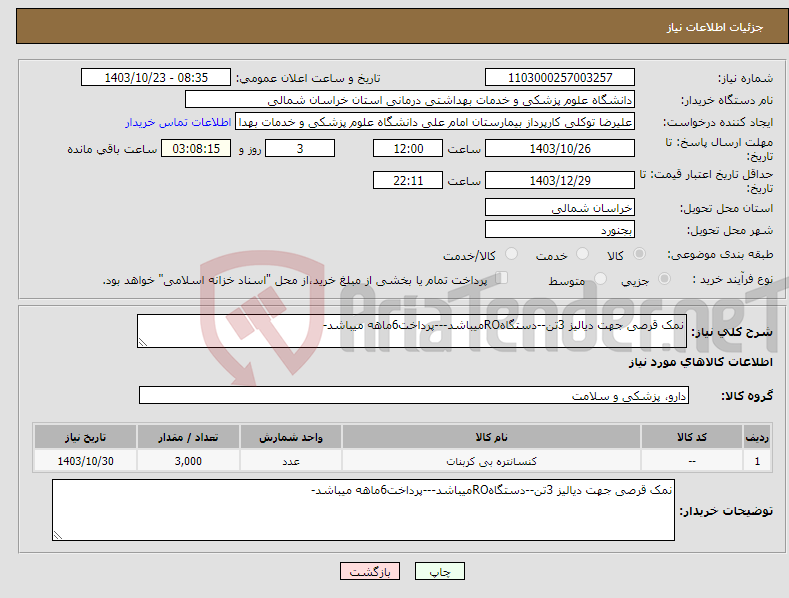Image resolution: width=789 pixels, height=598 pixels.
Task: Click the بازگشت (back) button
Action: 370,571
